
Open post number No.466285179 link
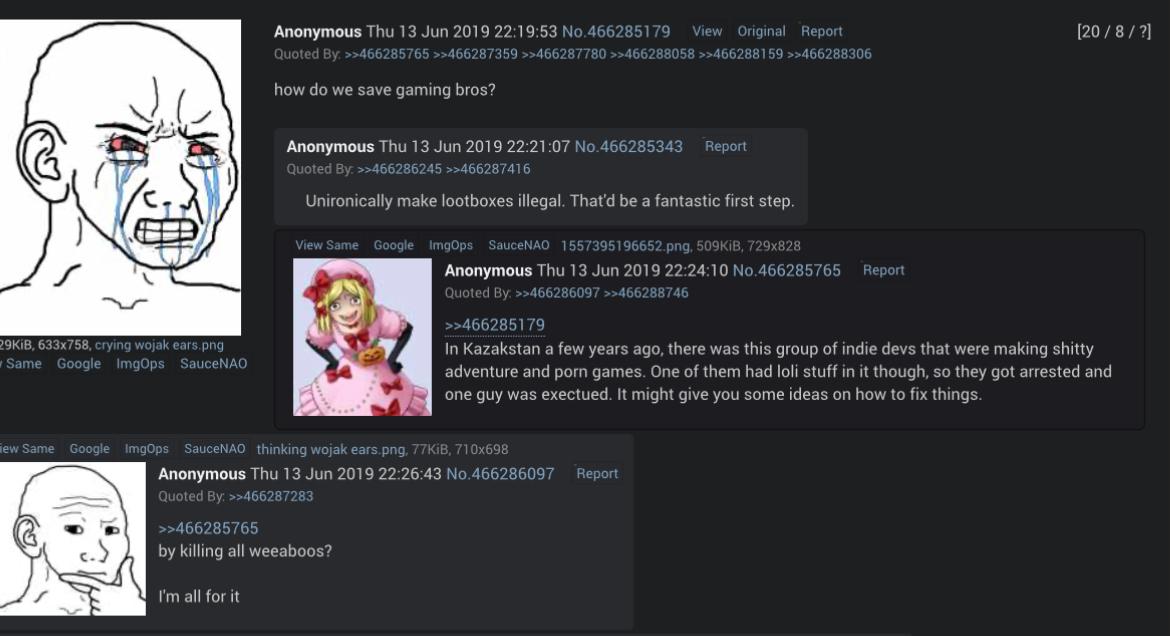616,31
